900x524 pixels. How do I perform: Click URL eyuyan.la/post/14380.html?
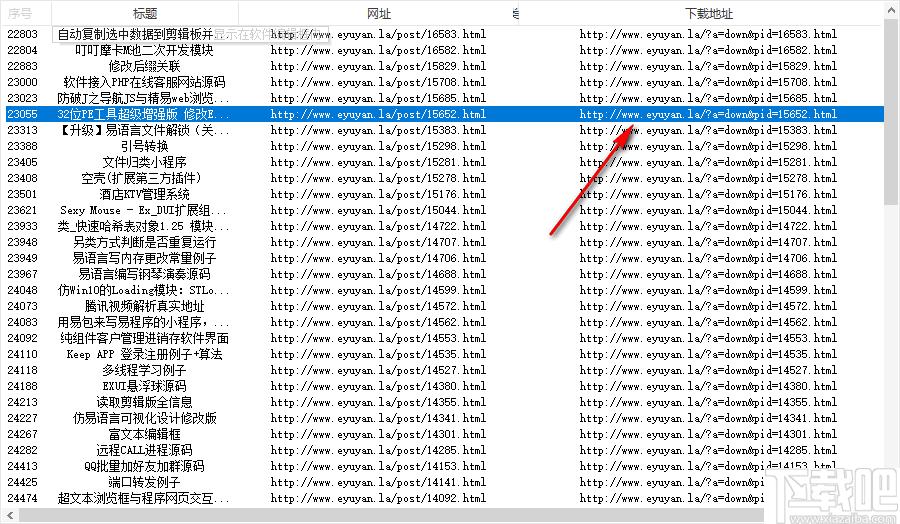pyautogui.click(x=378, y=386)
